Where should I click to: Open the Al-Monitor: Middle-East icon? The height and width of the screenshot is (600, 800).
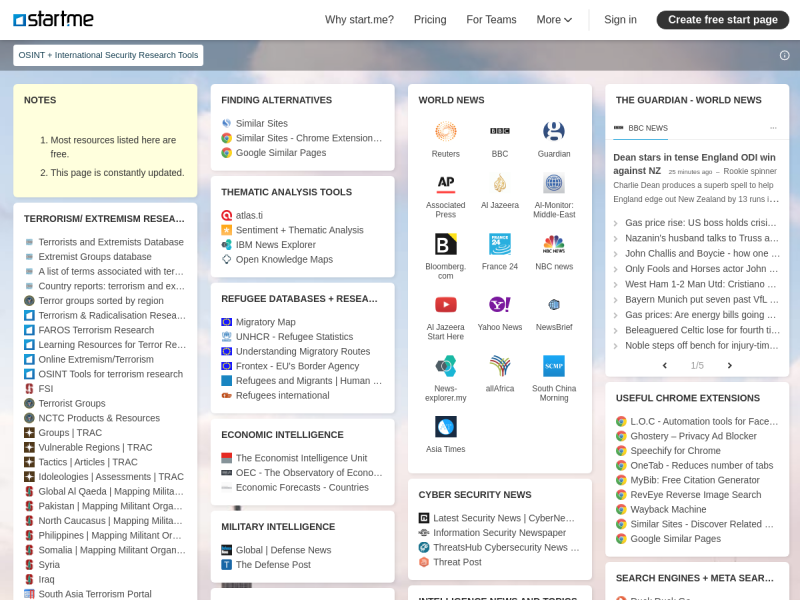554,183
